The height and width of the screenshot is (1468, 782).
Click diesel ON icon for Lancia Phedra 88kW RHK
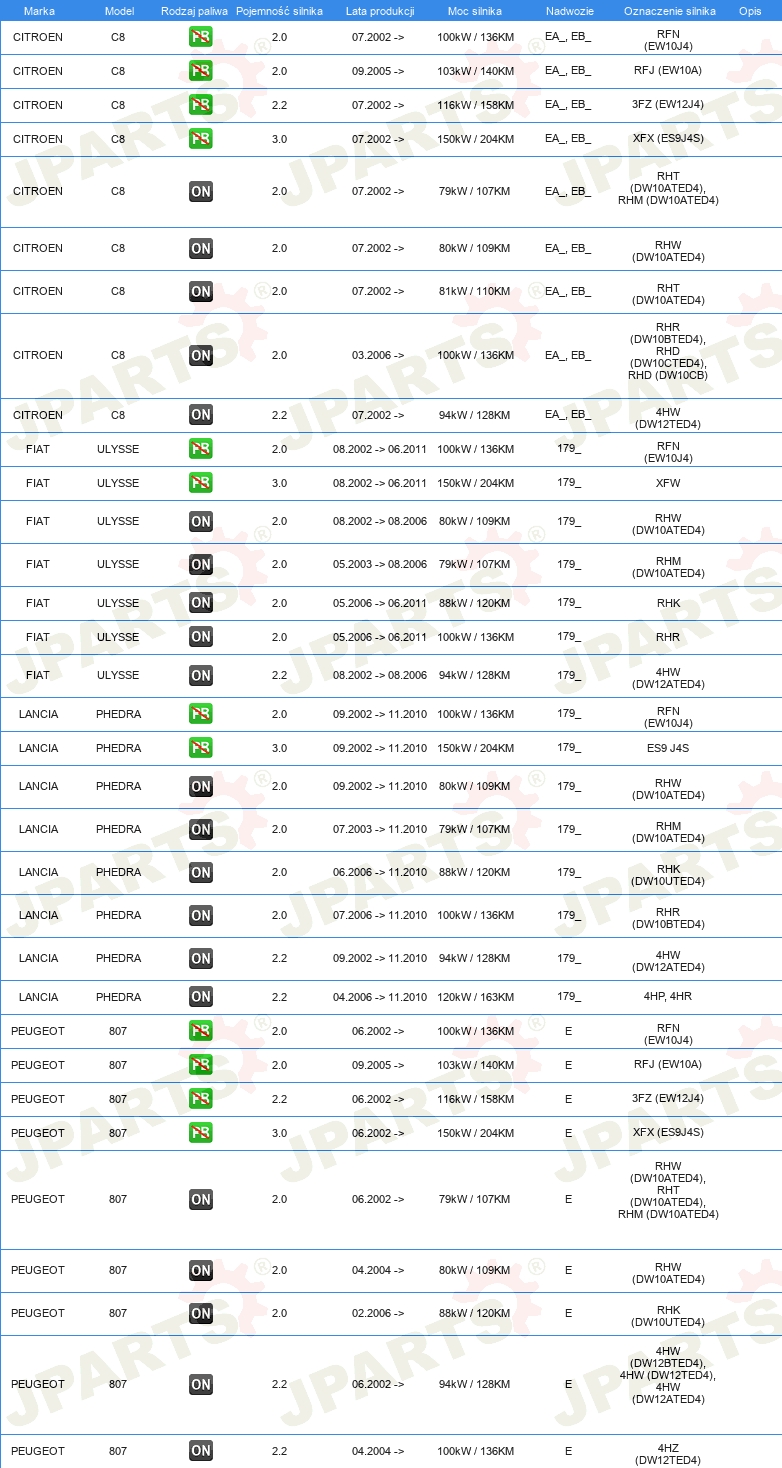pos(201,872)
